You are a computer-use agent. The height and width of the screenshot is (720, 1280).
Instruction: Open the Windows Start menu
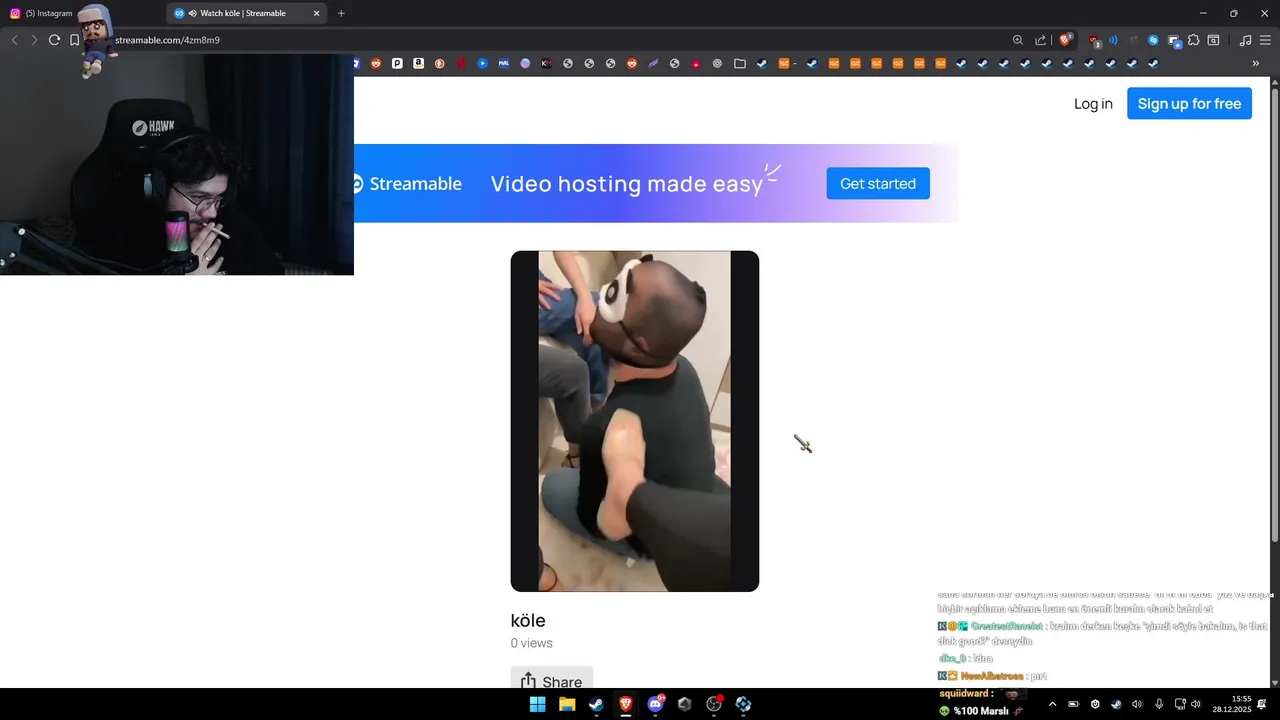(x=537, y=704)
